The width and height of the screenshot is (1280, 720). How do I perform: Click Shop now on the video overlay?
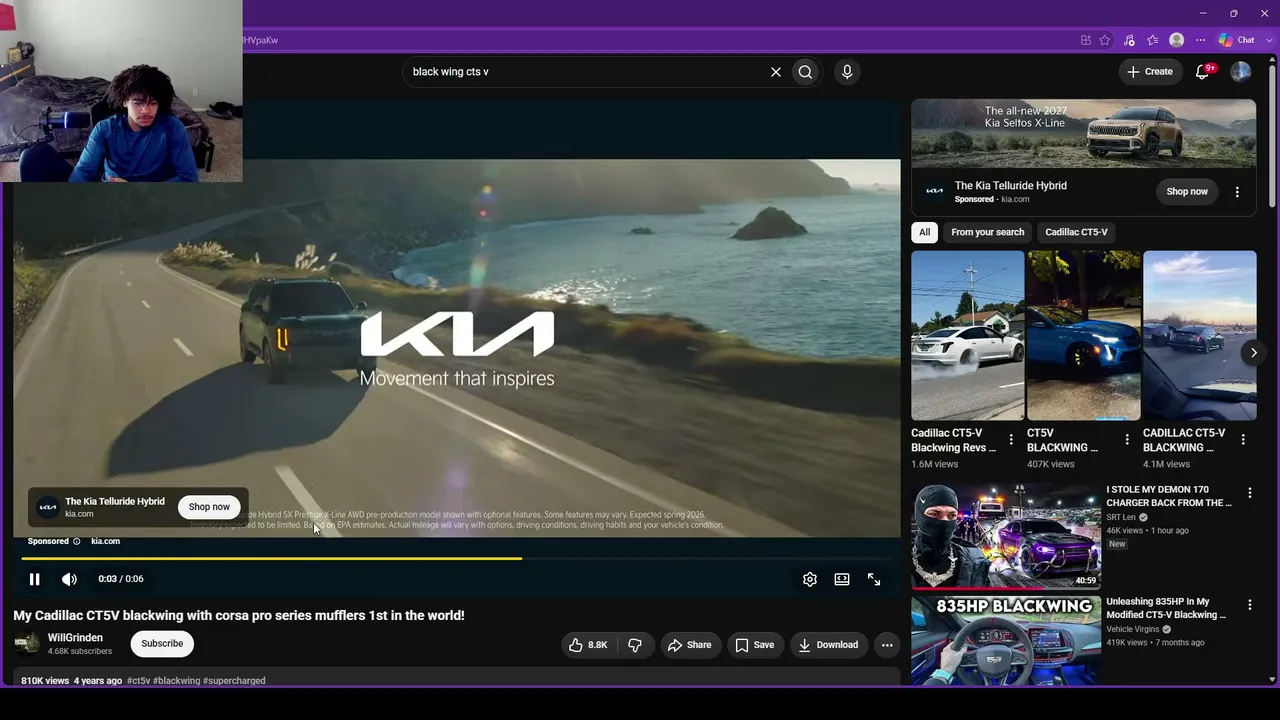tap(209, 507)
